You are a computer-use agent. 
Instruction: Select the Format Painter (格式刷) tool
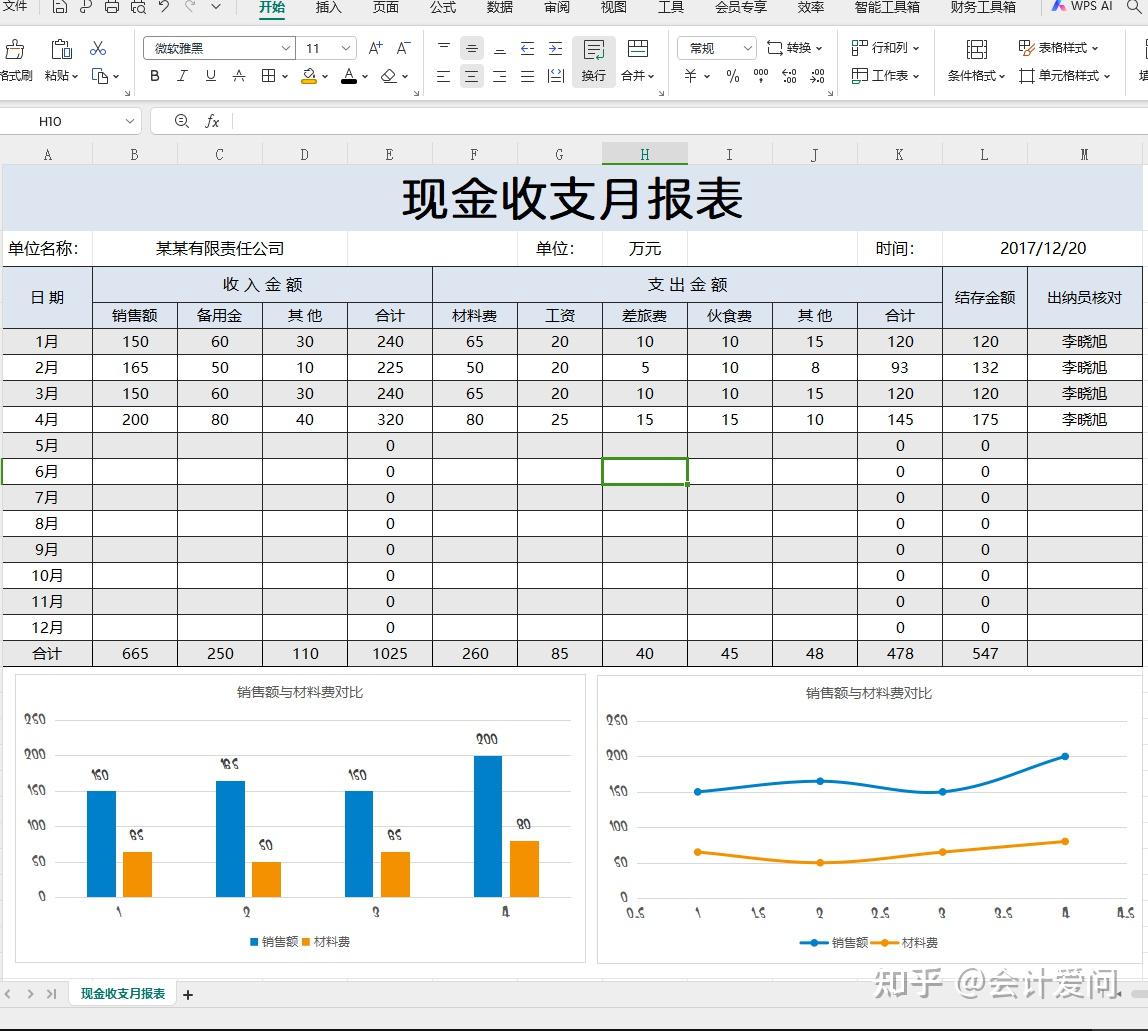coord(15,62)
